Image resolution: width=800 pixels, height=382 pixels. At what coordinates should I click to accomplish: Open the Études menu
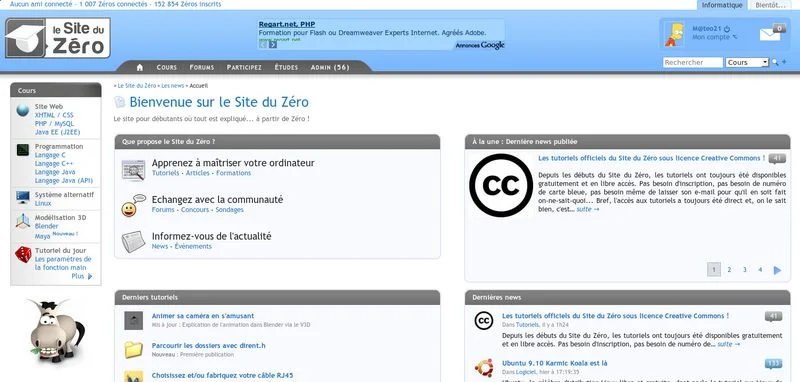coord(286,67)
